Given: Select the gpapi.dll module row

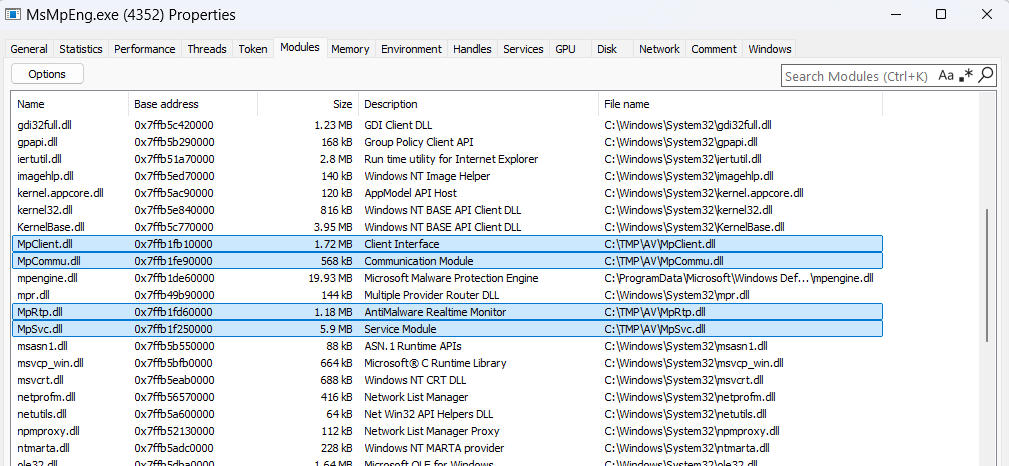Looking at the screenshot, I should [x=447, y=142].
